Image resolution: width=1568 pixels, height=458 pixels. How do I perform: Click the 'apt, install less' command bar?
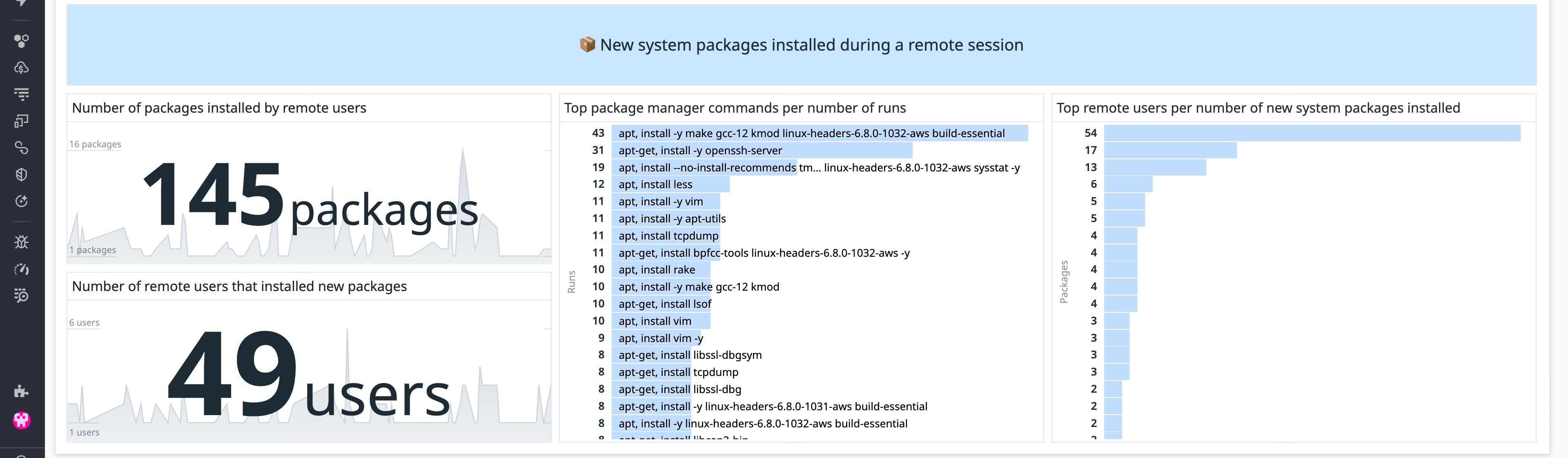pos(670,184)
